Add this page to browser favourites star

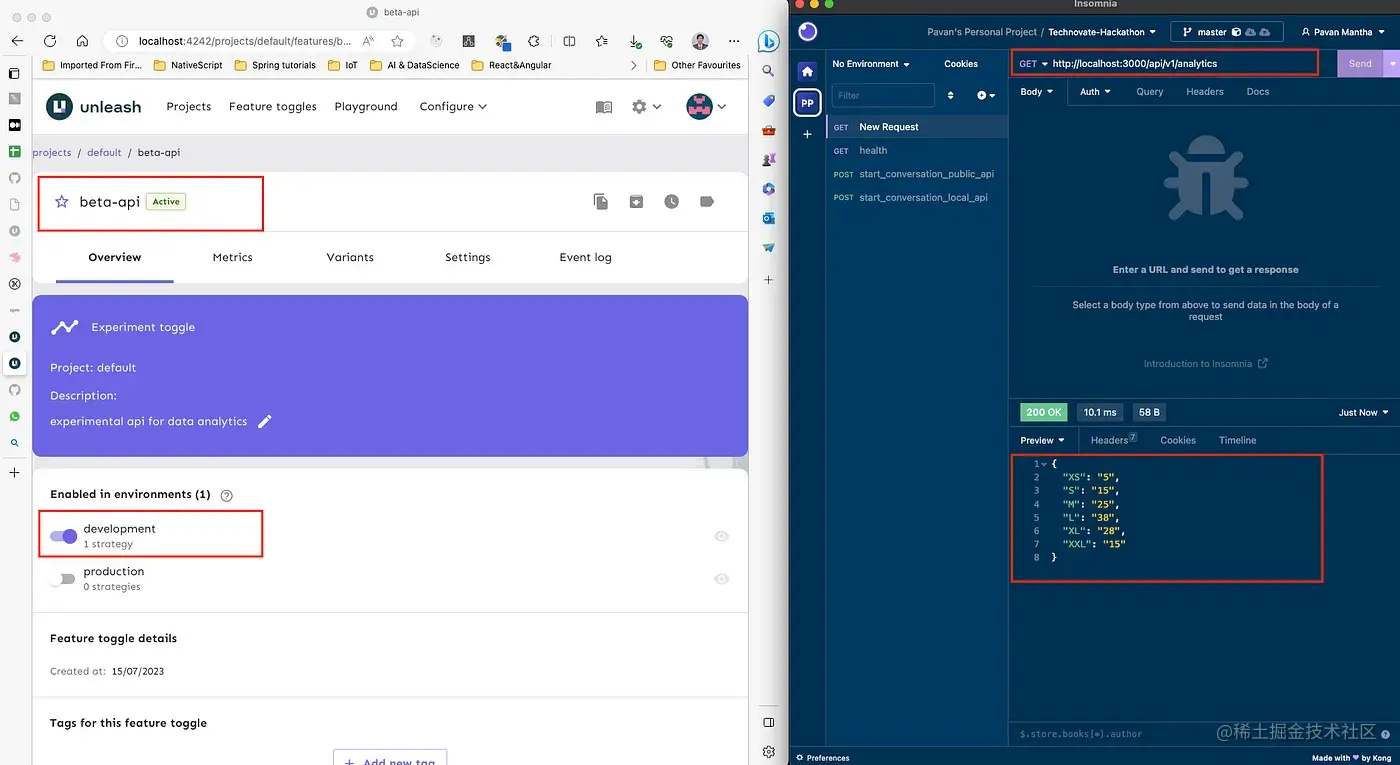click(x=397, y=41)
